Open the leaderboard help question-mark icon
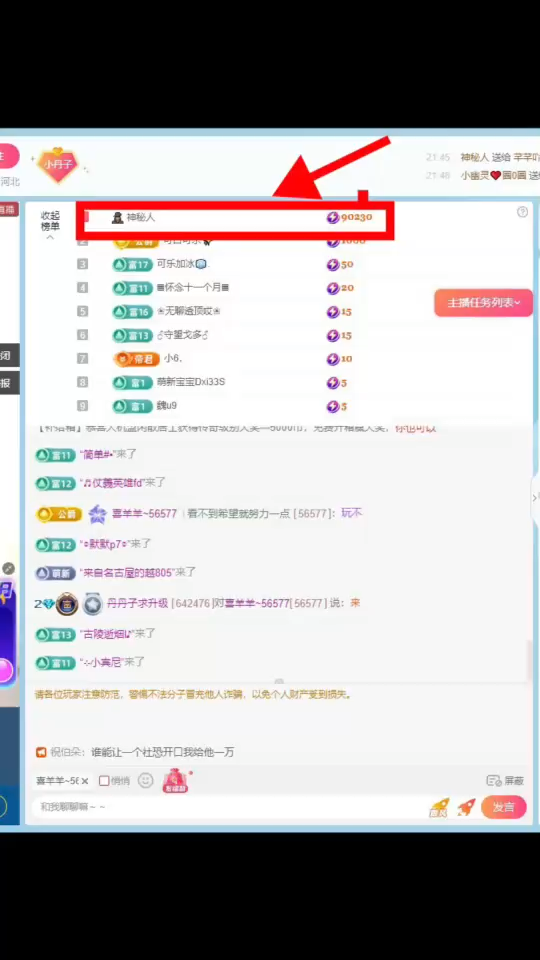 (522, 212)
